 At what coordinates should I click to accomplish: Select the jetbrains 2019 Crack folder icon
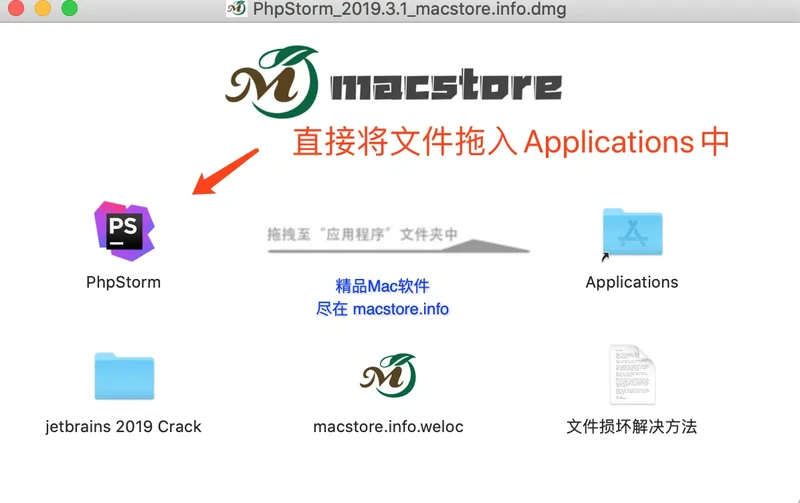point(123,377)
